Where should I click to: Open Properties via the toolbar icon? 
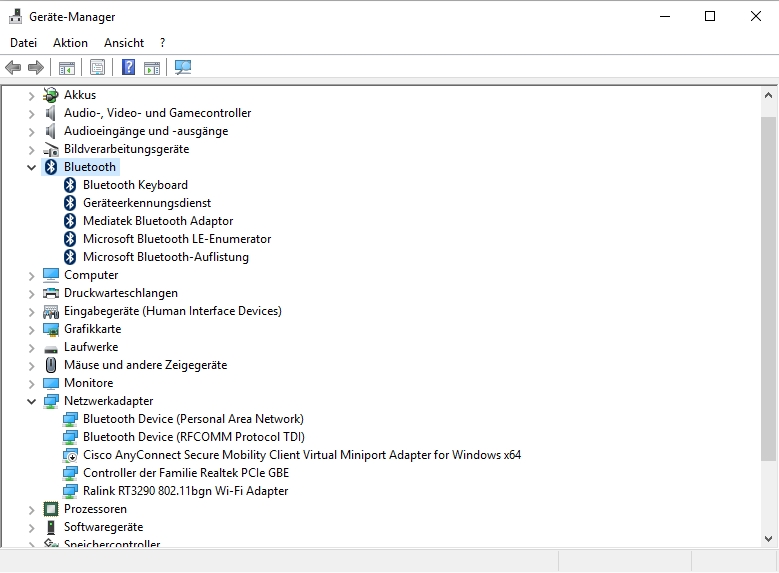coord(97,67)
